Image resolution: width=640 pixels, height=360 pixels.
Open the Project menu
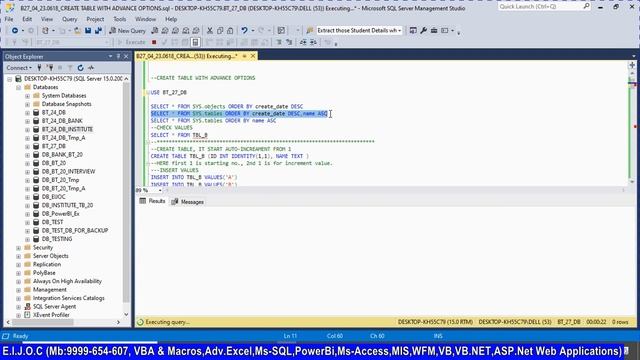click(95, 19)
